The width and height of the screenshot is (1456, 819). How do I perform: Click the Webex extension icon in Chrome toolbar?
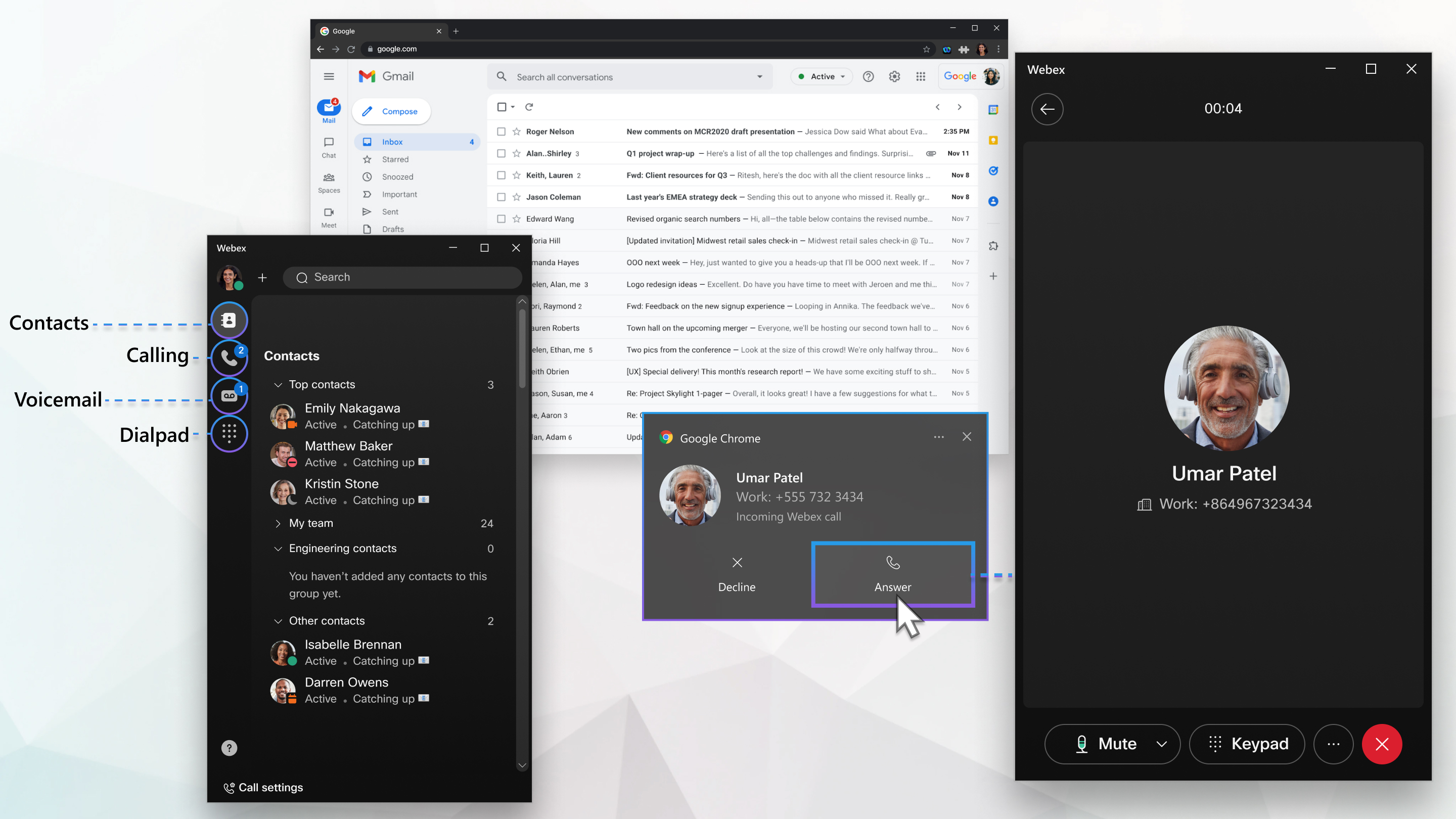point(947,50)
